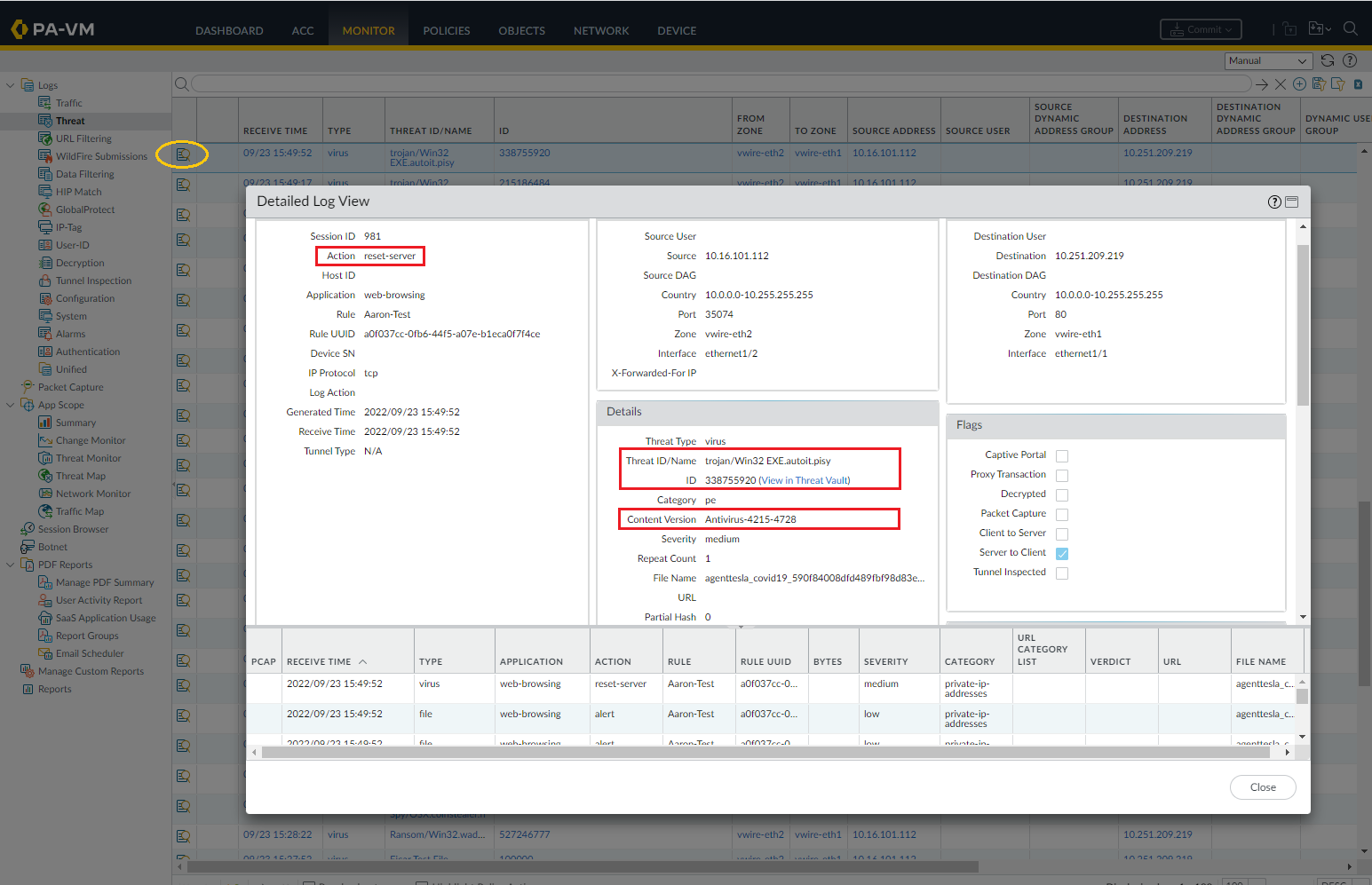Sort related logs by RECEIVE TIME column
Screen dimensions: 1372x885
pyautogui.click(x=319, y=662)
